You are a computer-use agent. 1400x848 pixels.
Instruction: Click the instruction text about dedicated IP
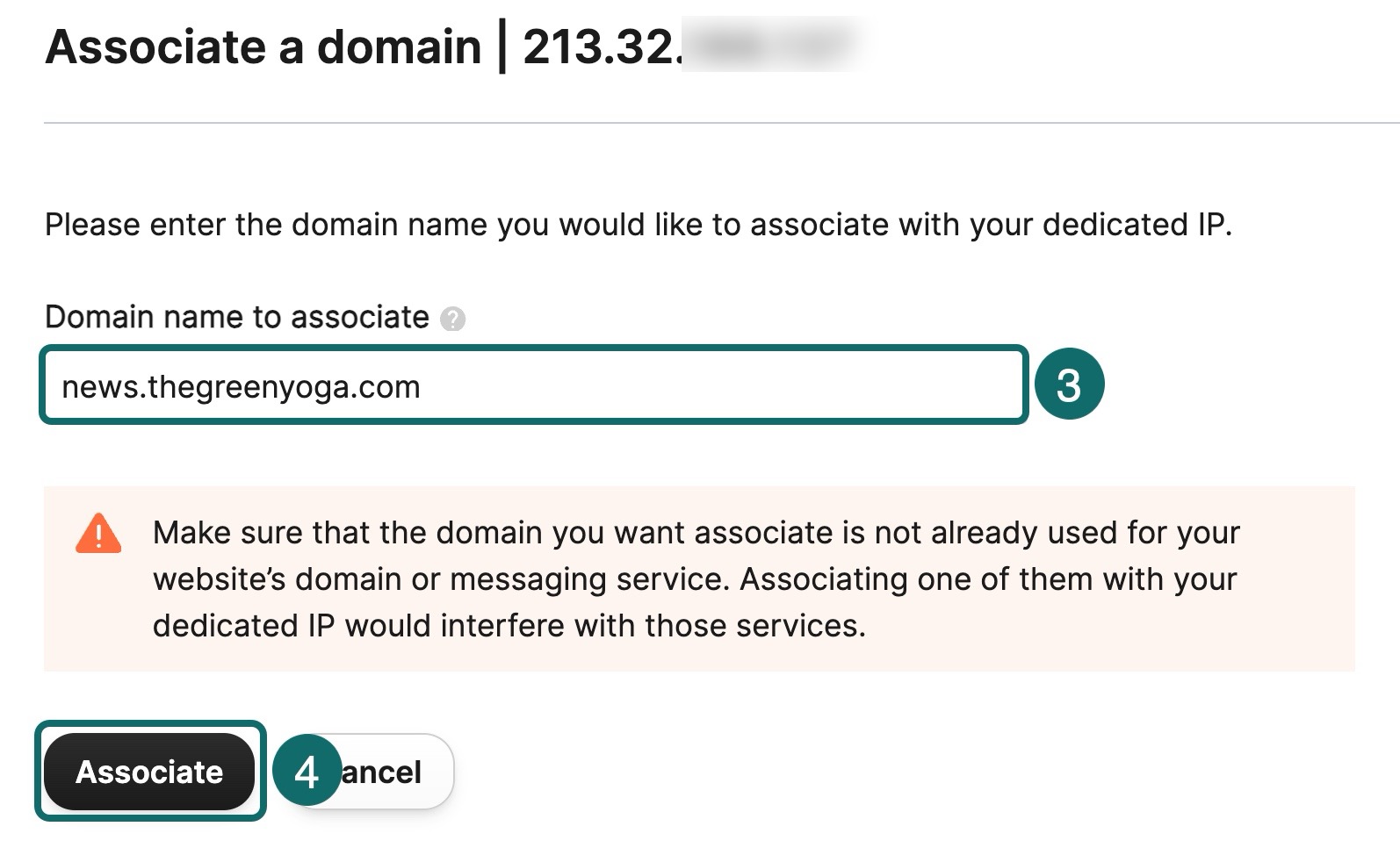[639, 225]
